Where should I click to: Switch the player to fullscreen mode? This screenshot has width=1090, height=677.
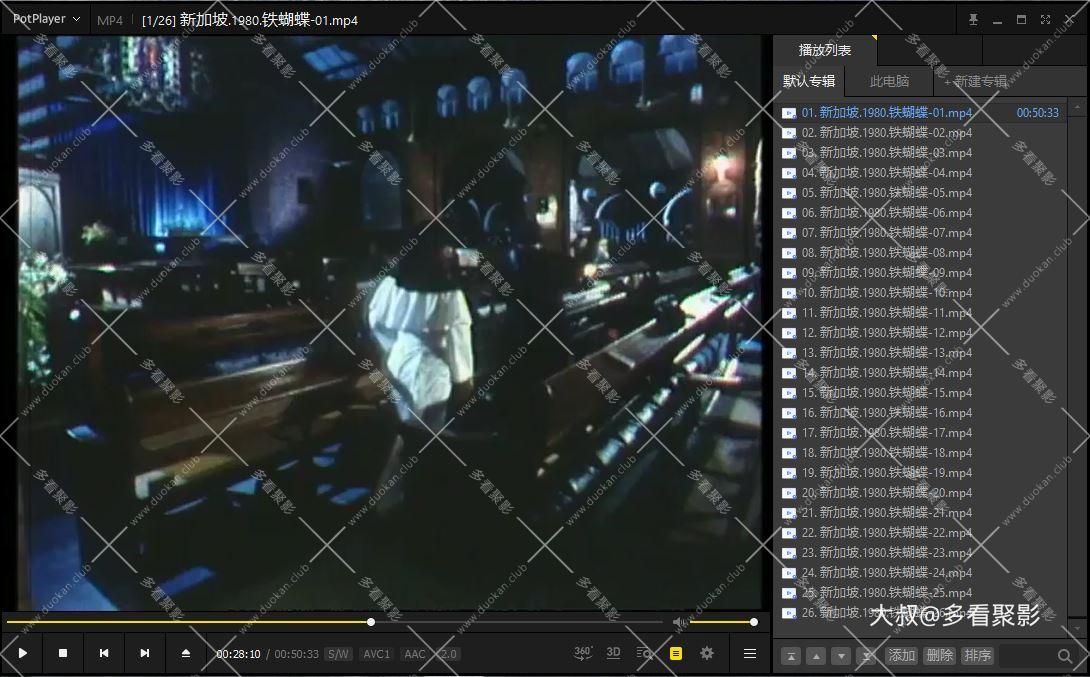tap(1045, 19)
